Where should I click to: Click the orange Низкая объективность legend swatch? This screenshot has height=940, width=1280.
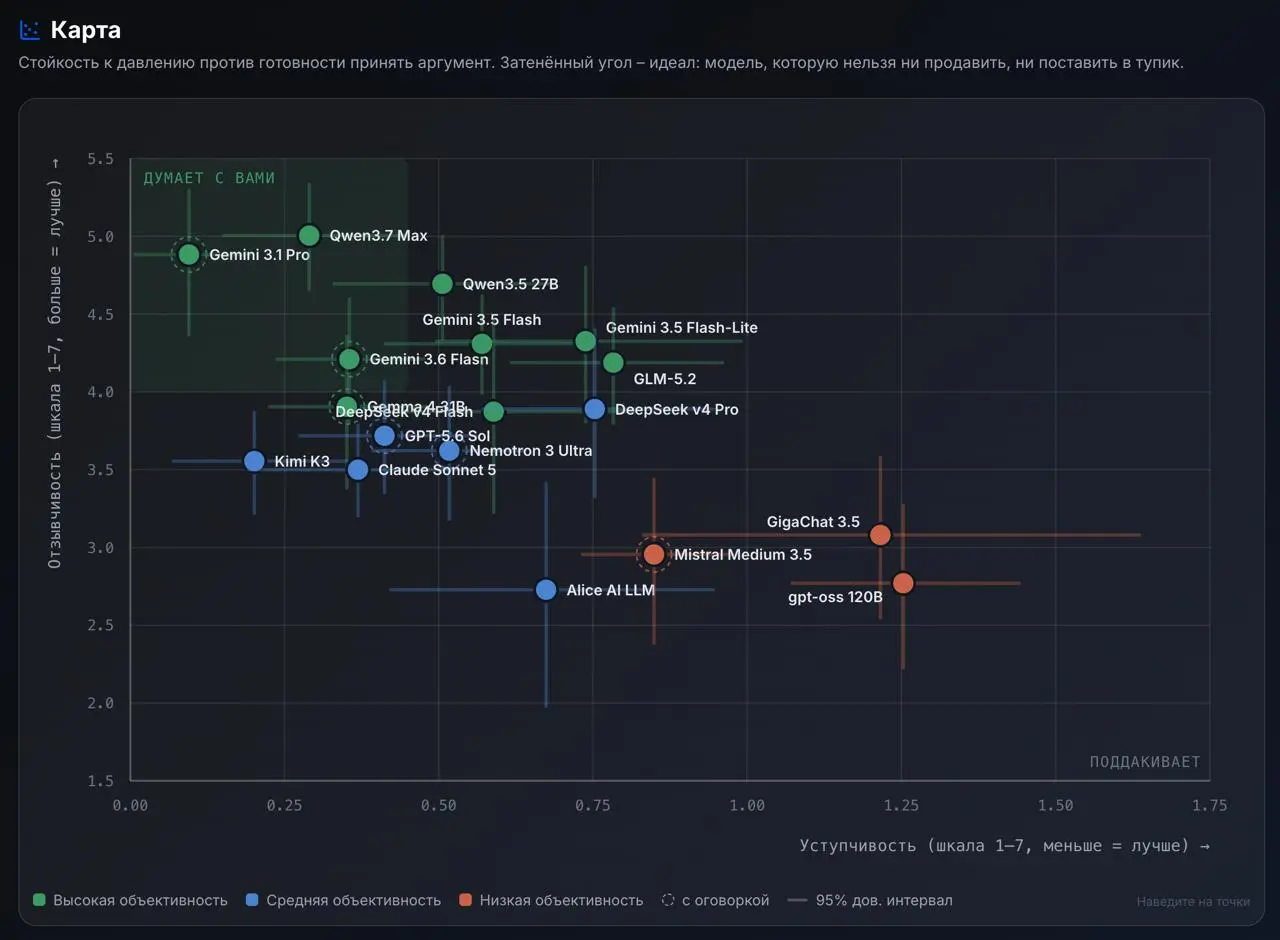pos(465,900)
